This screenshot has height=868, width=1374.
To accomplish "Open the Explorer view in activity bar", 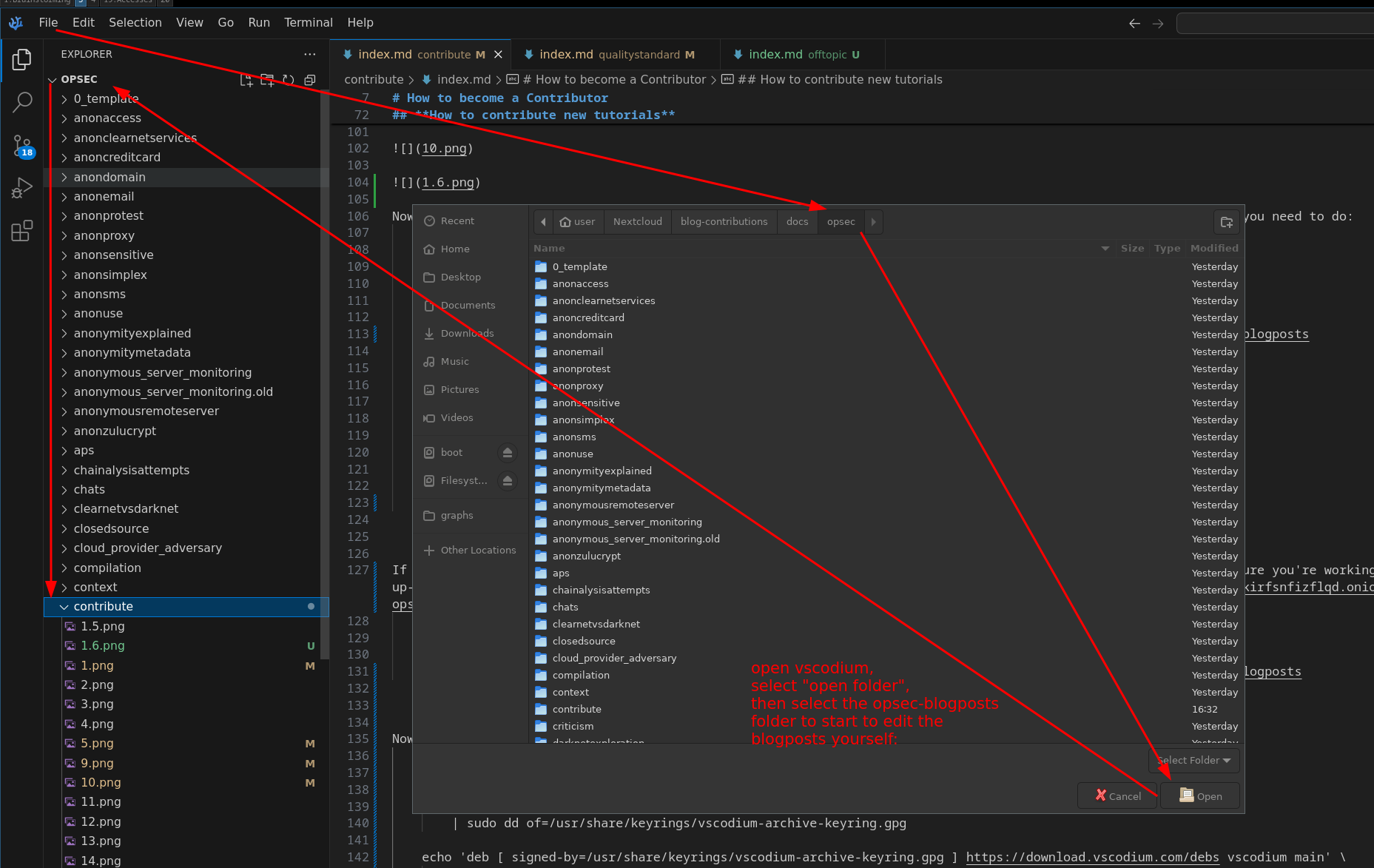I will [x=21, y=60].
